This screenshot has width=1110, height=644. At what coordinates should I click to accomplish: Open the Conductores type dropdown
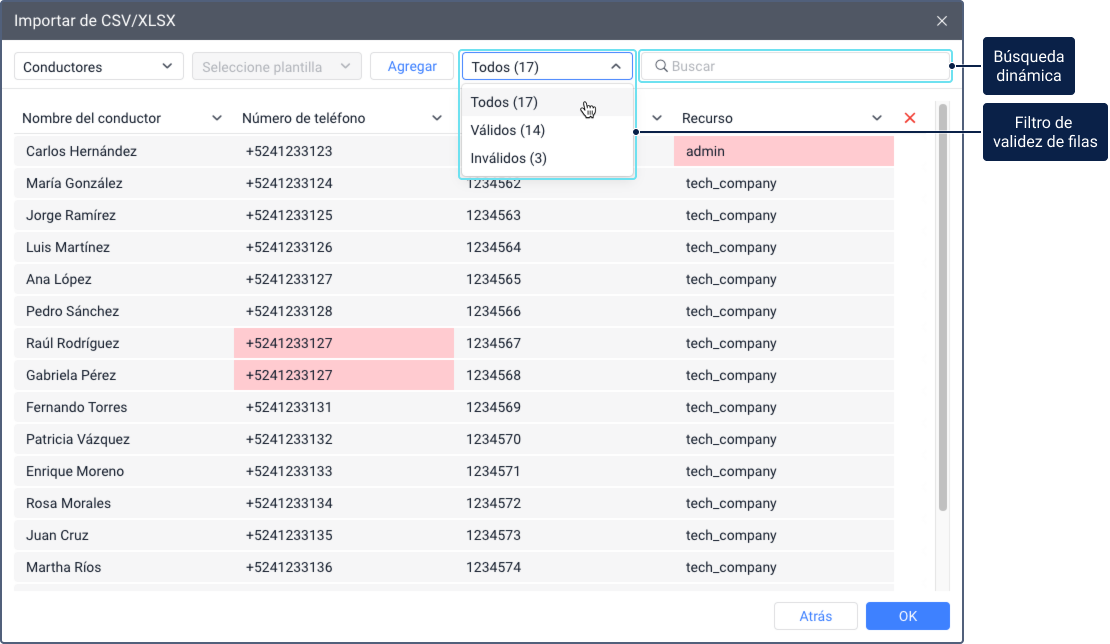click(x=98, y=67)
